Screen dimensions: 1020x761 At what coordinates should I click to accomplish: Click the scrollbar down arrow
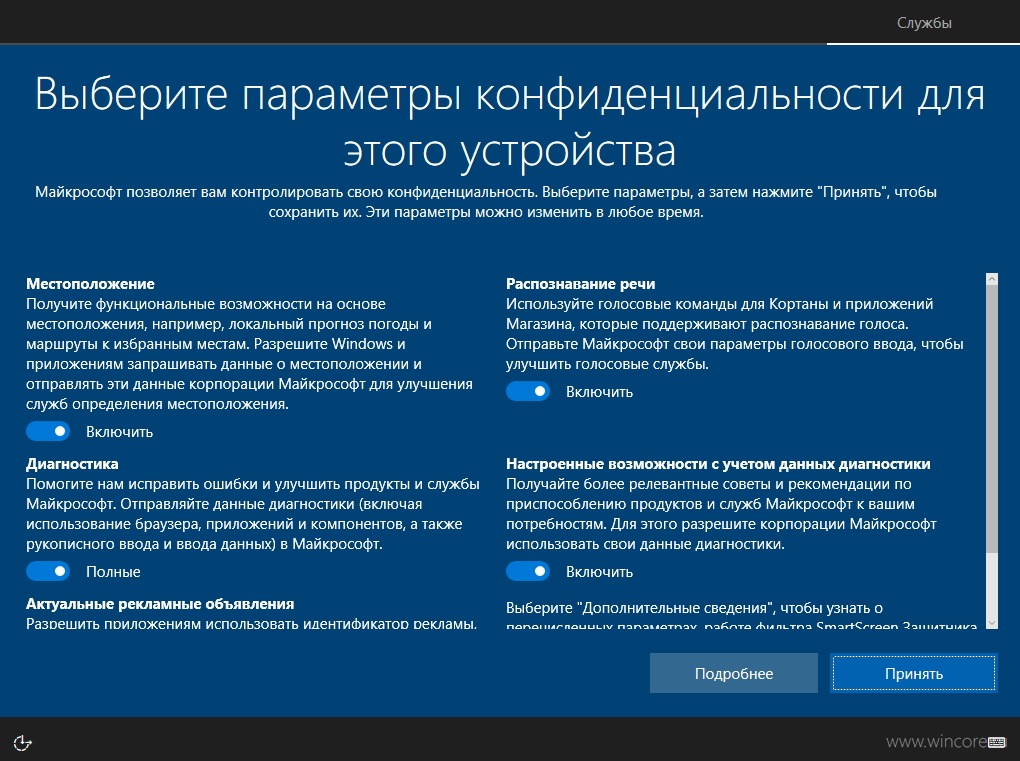992,622
